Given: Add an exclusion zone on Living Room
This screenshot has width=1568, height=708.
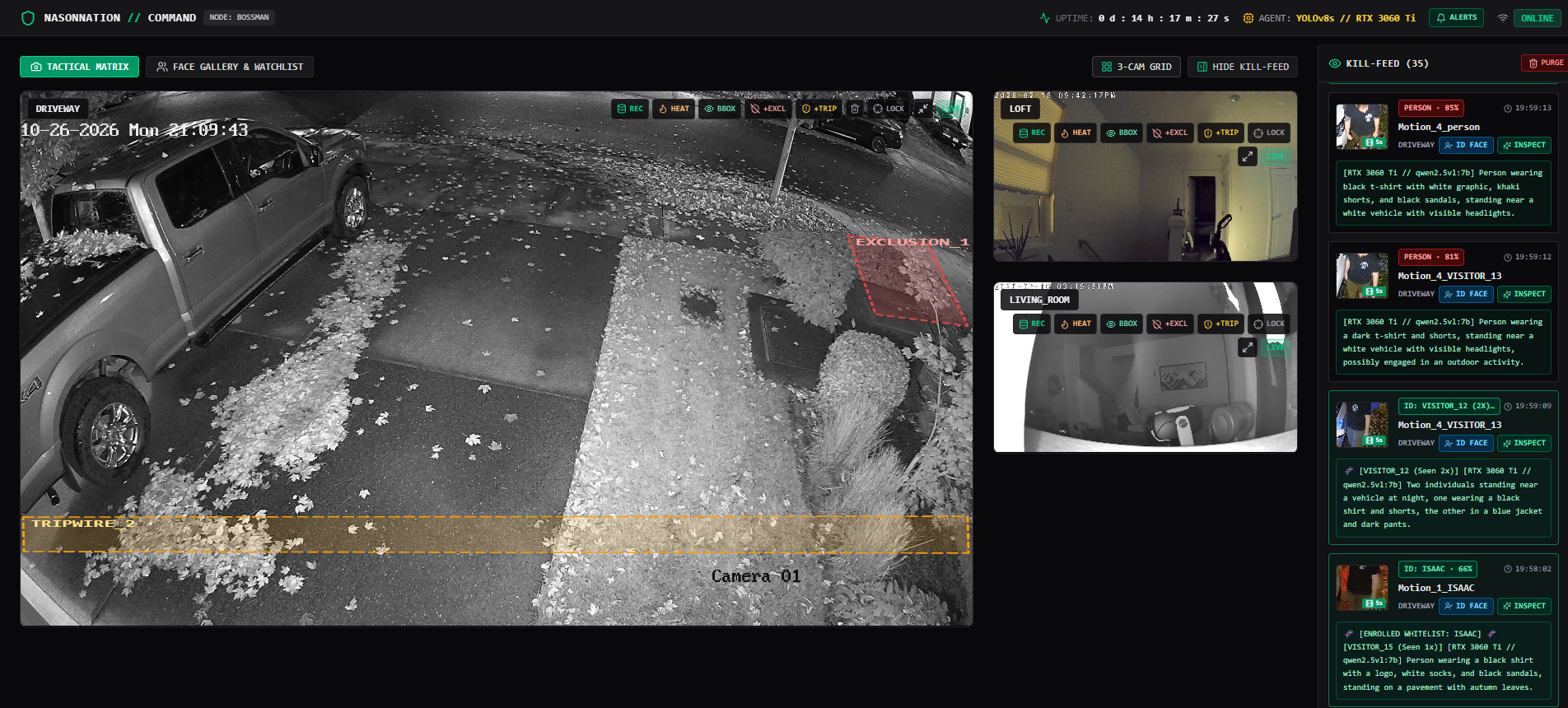Looking at the screenshot, I should click(1170, 324).
